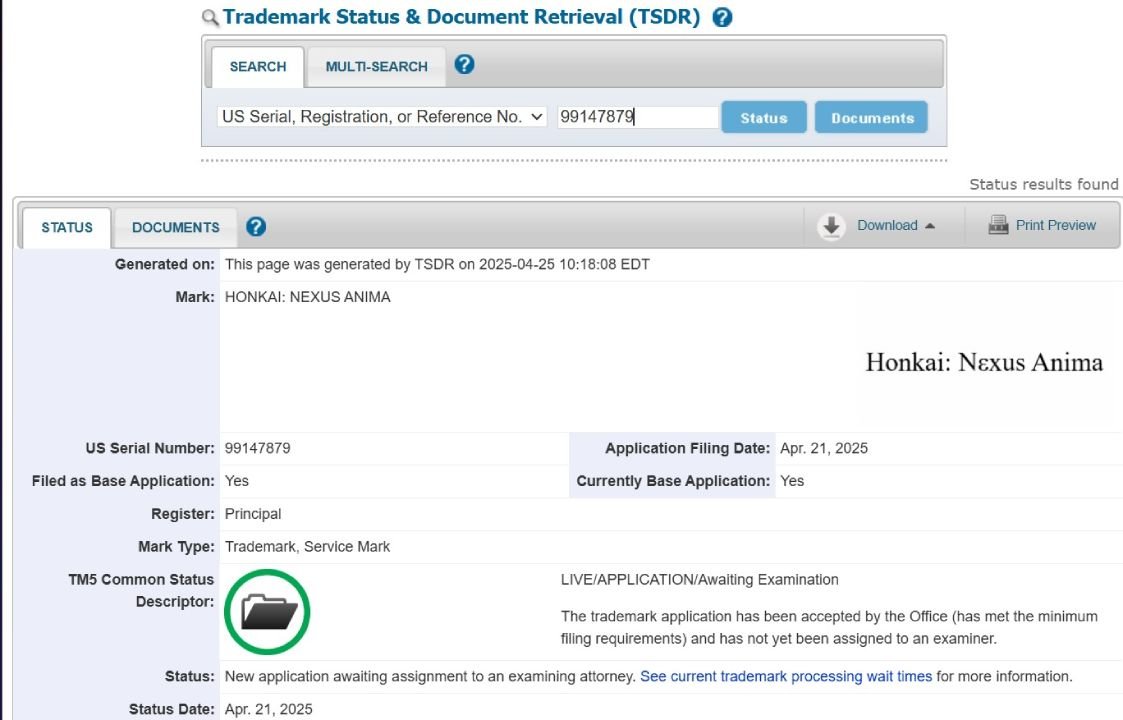
Task: Click the mark text 'HONKAI: NEXUS ANIMA'
Action: tap(308, 297)
